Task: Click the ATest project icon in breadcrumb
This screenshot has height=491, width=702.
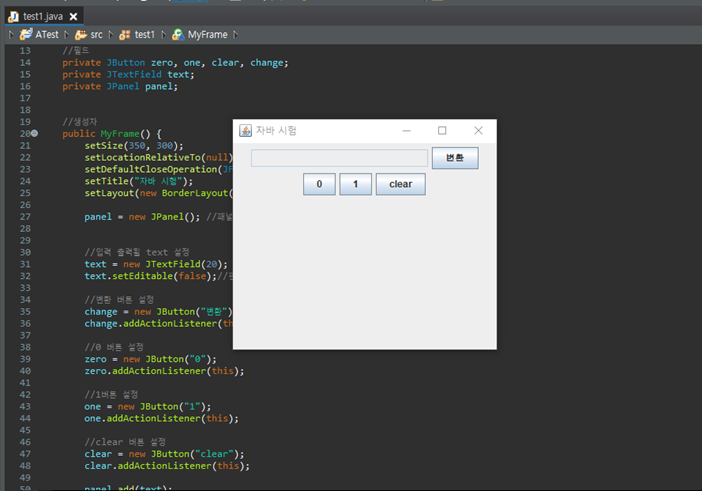Action: 26,34
